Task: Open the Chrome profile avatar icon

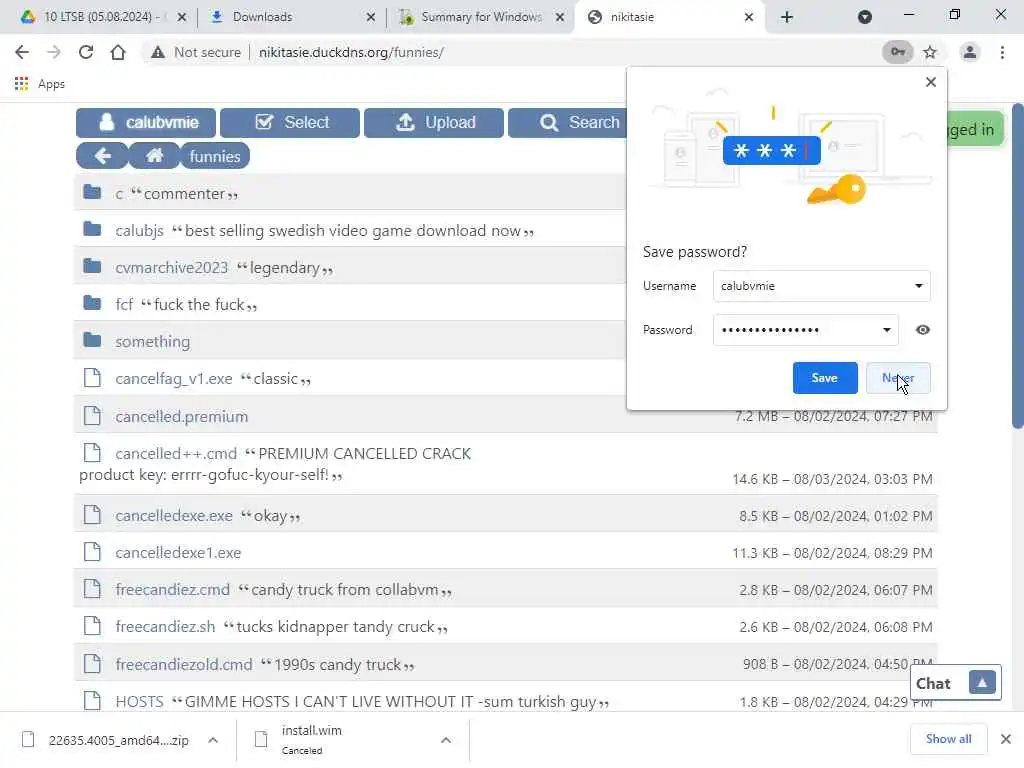Action: coord(970,52)
